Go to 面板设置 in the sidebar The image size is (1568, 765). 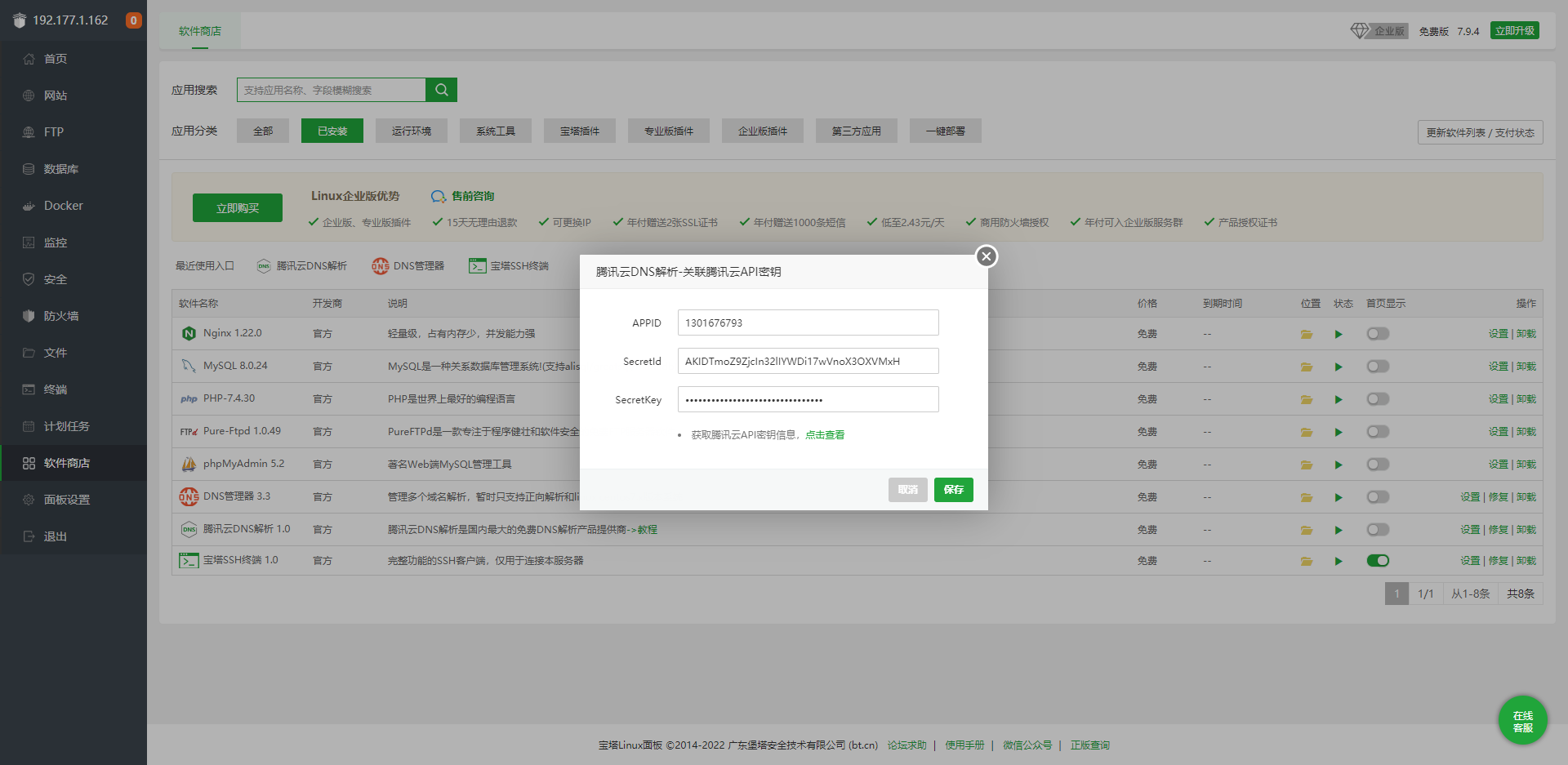pos(66,500)
